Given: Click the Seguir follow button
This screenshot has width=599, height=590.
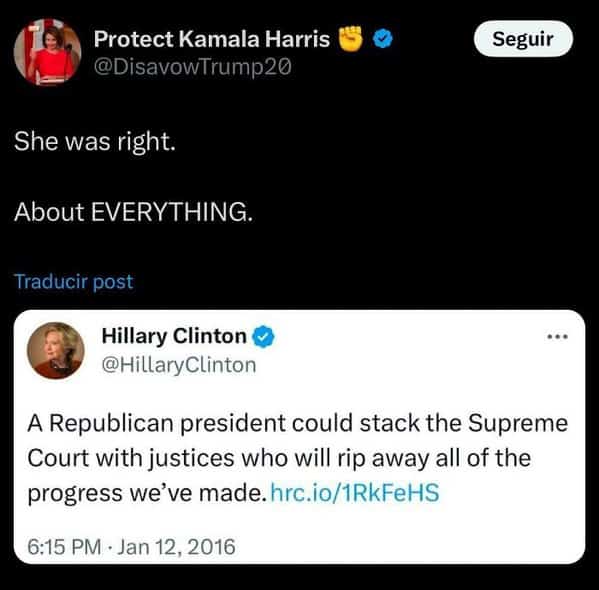Looking at the screenshot, I should click(523, 39).
